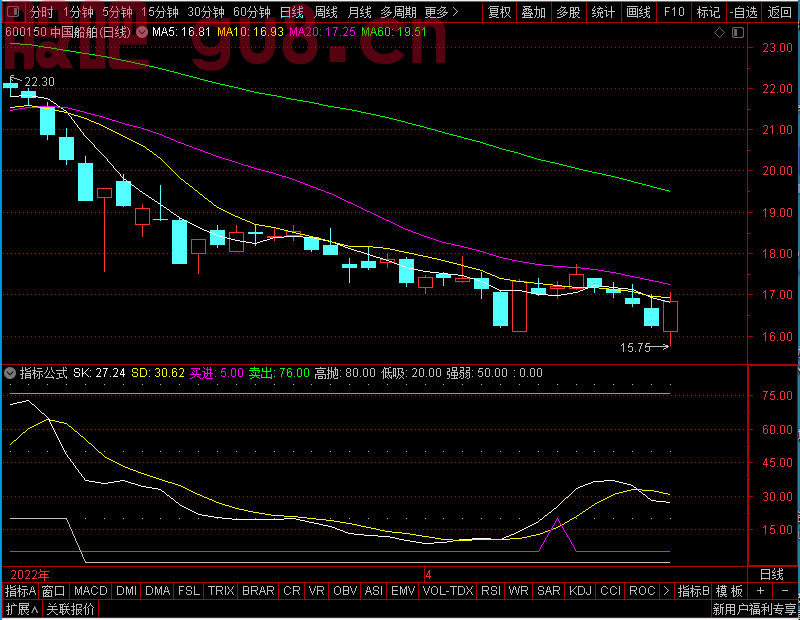Viewport: 800px width, 620px height.
Task: Click the window layout icon at top-left
Action: coord(13,11)
